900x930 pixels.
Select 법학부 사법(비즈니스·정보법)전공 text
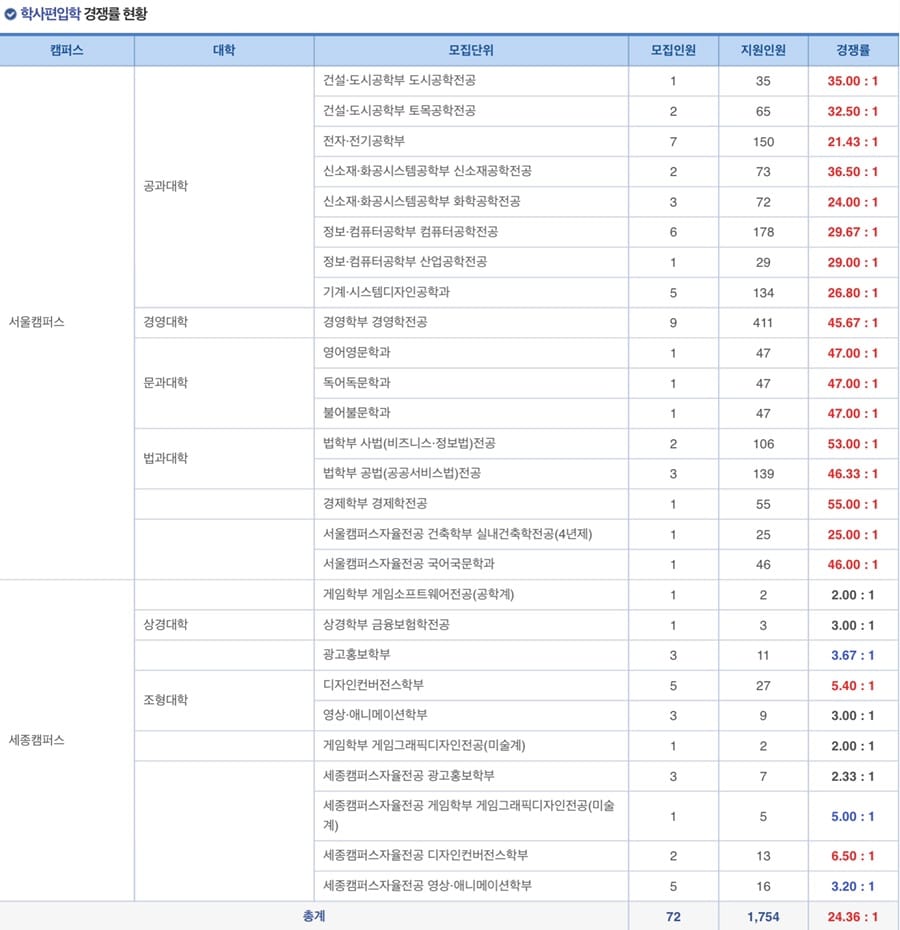[409, 443]
